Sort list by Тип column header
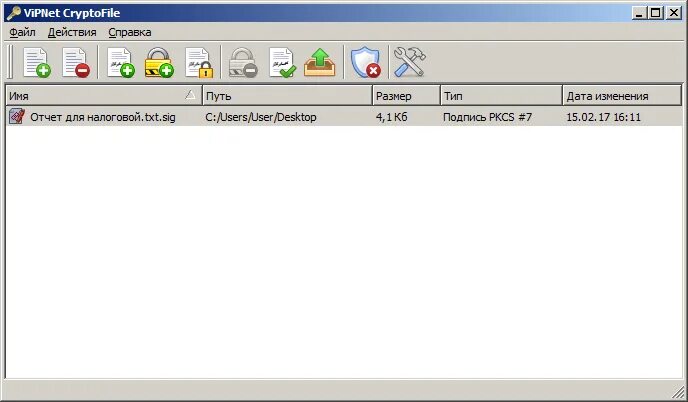This screenshot has height=402, width=688. [501, 95]
